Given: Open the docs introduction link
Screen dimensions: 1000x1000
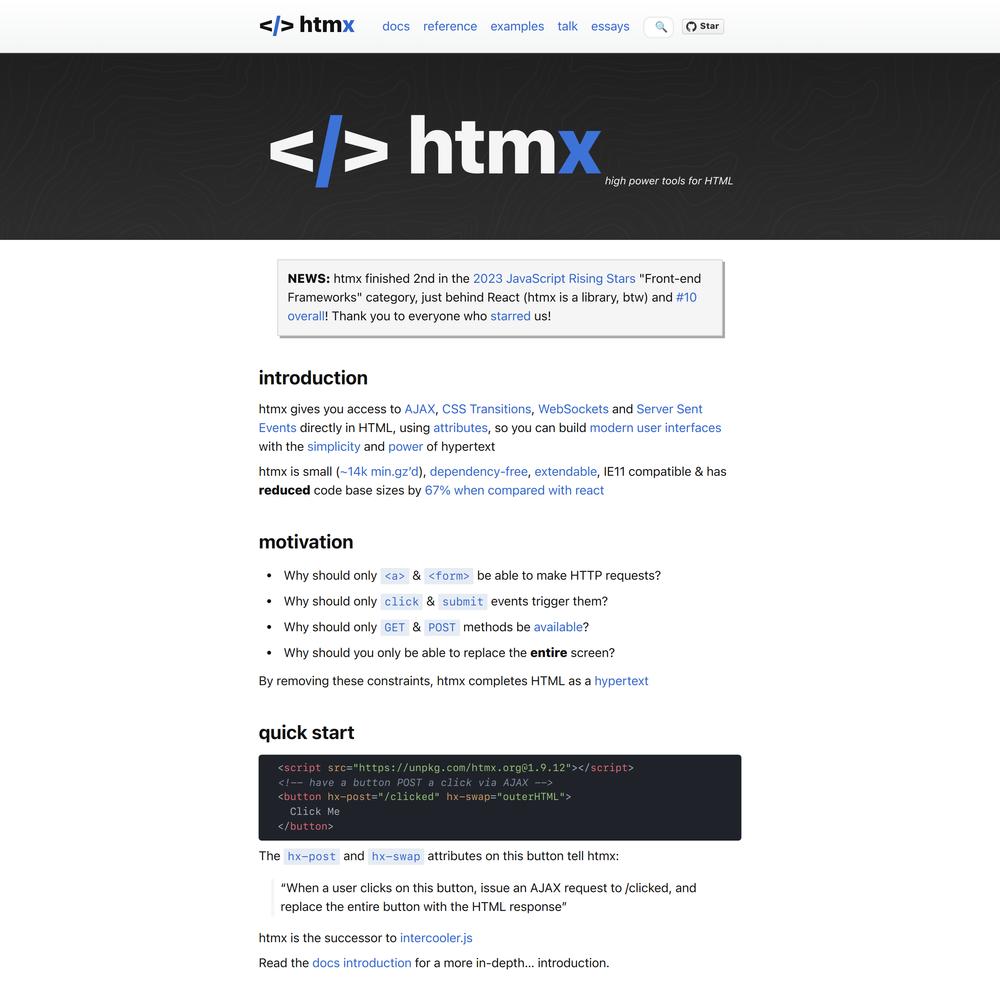Looking at the screenshot, I should coord(362,963).
